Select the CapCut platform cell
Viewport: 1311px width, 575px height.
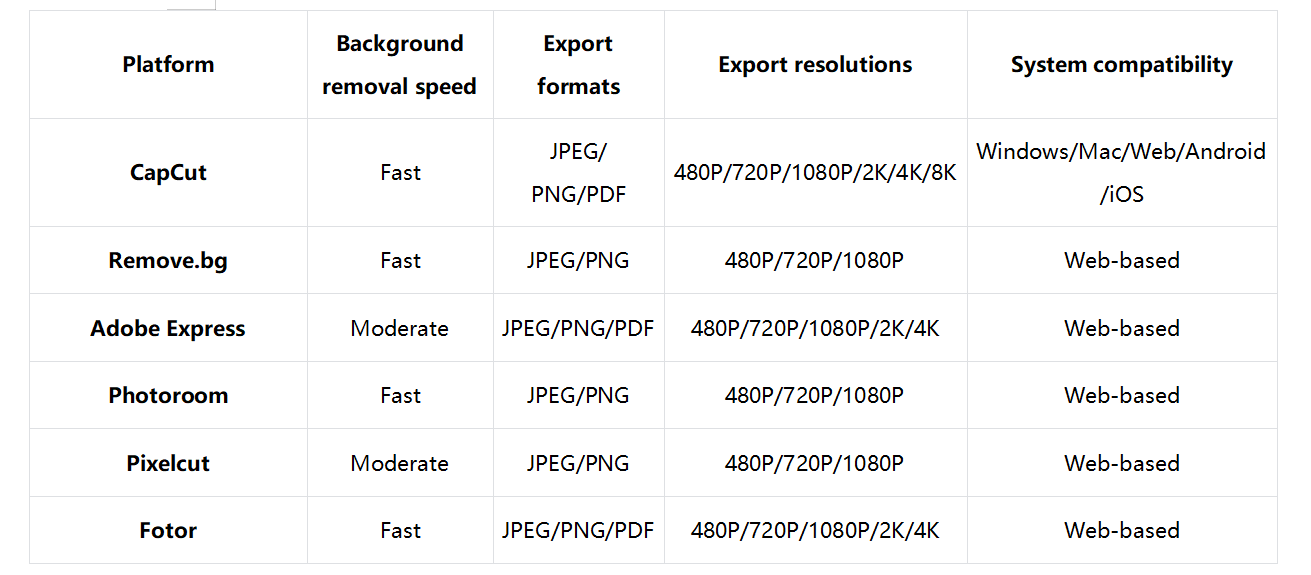(168, 172)
